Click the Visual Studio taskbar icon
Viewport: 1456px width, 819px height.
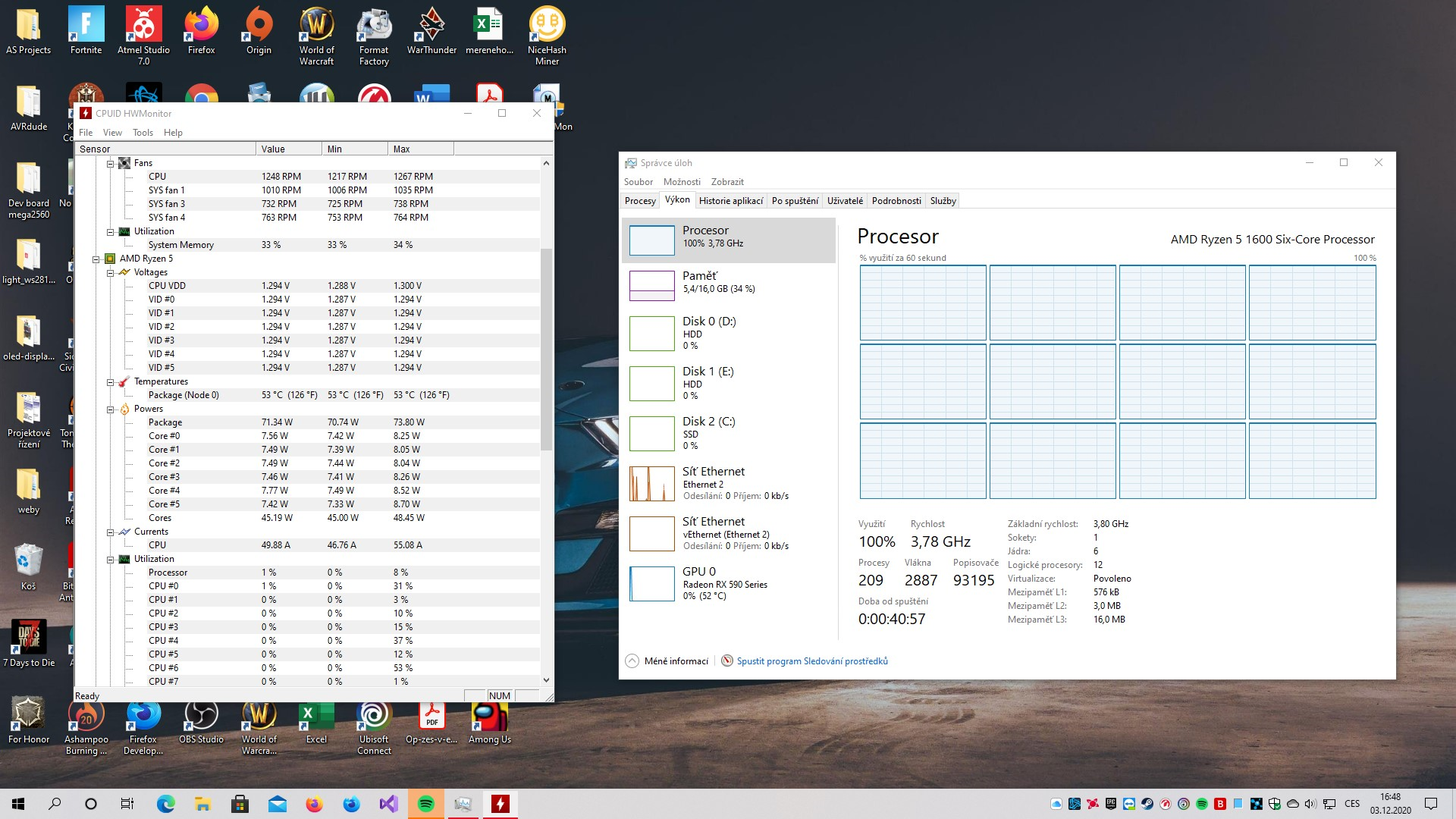388,804
